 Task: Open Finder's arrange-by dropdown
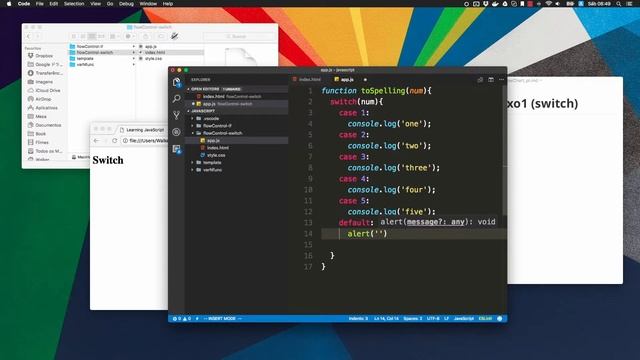pyautogui.click(x=114, y=36)
